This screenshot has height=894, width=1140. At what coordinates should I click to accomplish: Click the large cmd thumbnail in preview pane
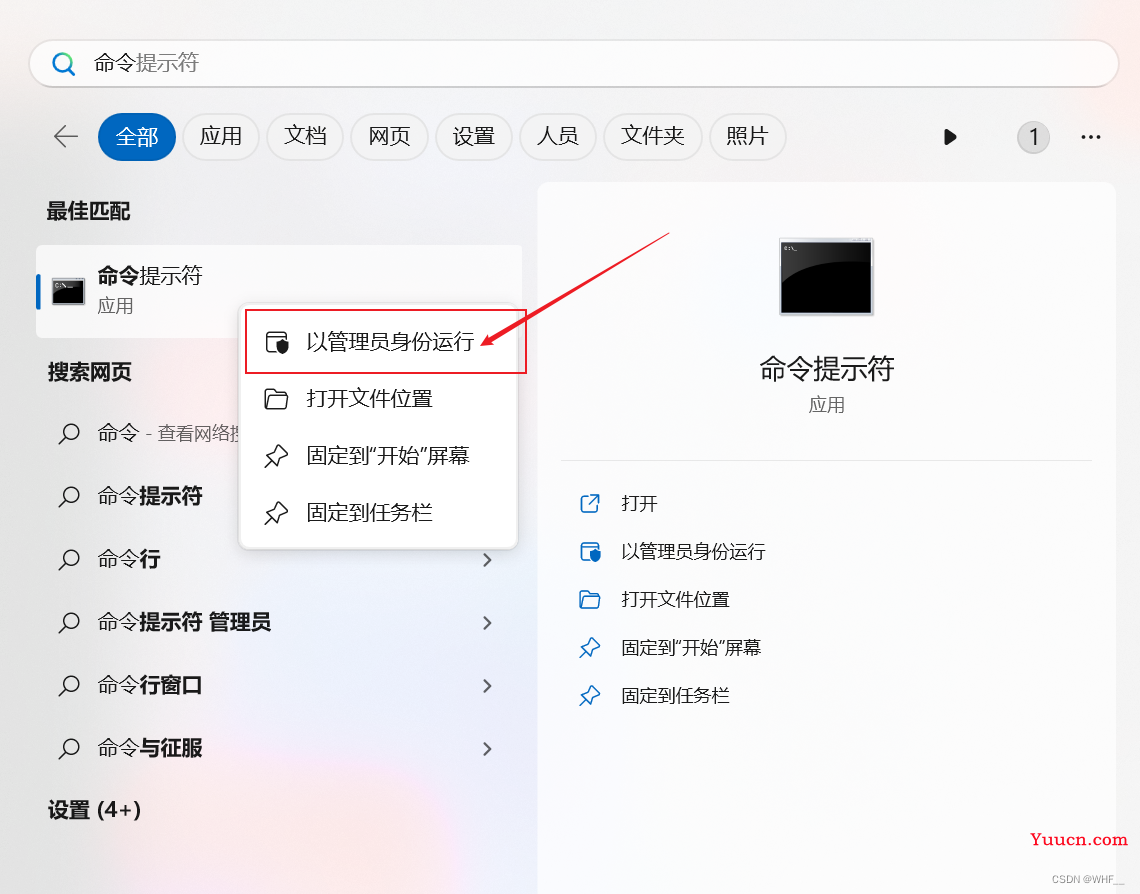point(826,276)
